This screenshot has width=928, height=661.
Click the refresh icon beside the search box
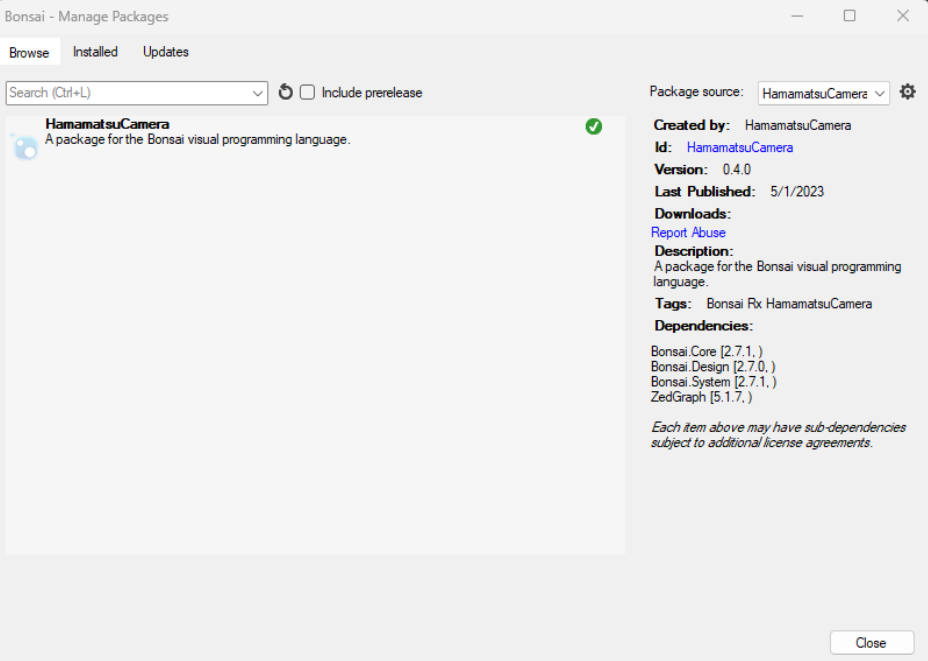point(285,92)
